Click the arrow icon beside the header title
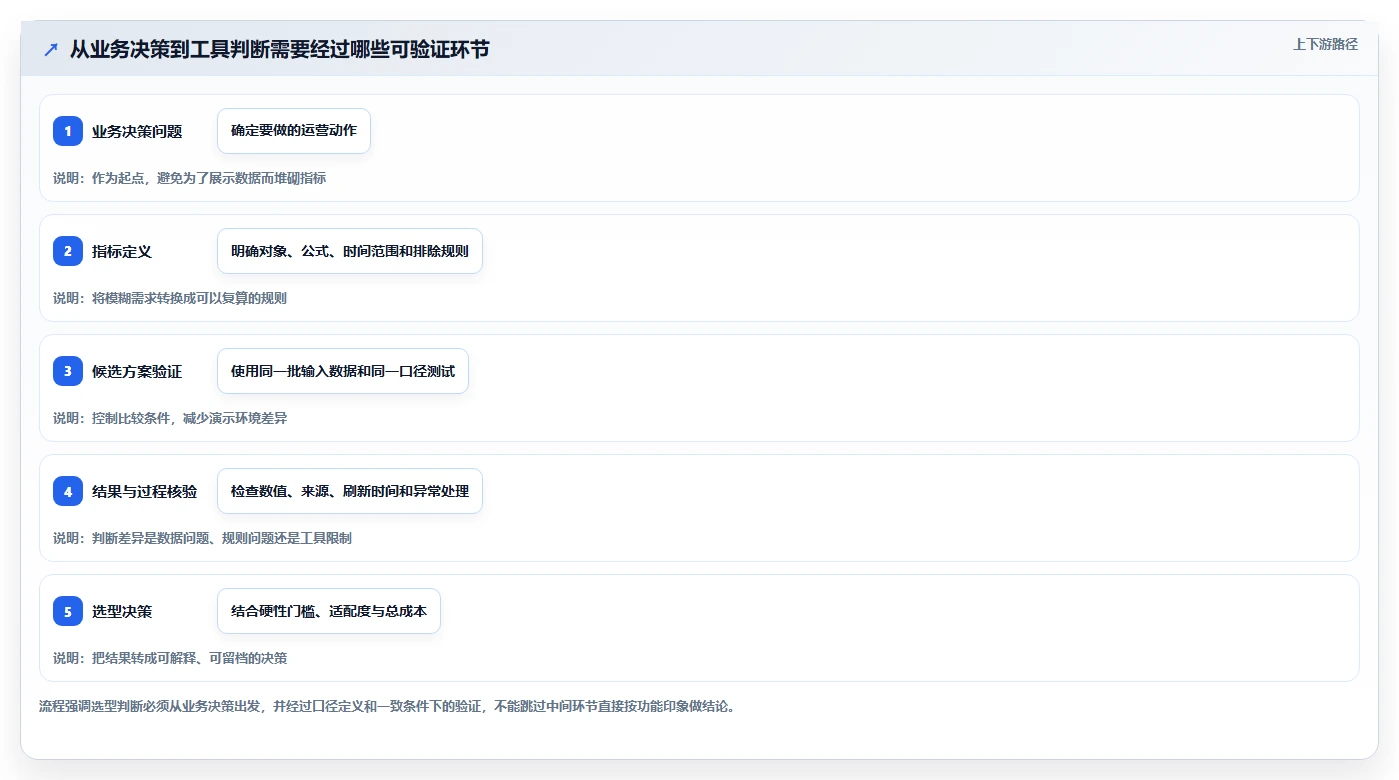Image resolution: width=1399 pixels, height=780 pixels. (51, 49)
